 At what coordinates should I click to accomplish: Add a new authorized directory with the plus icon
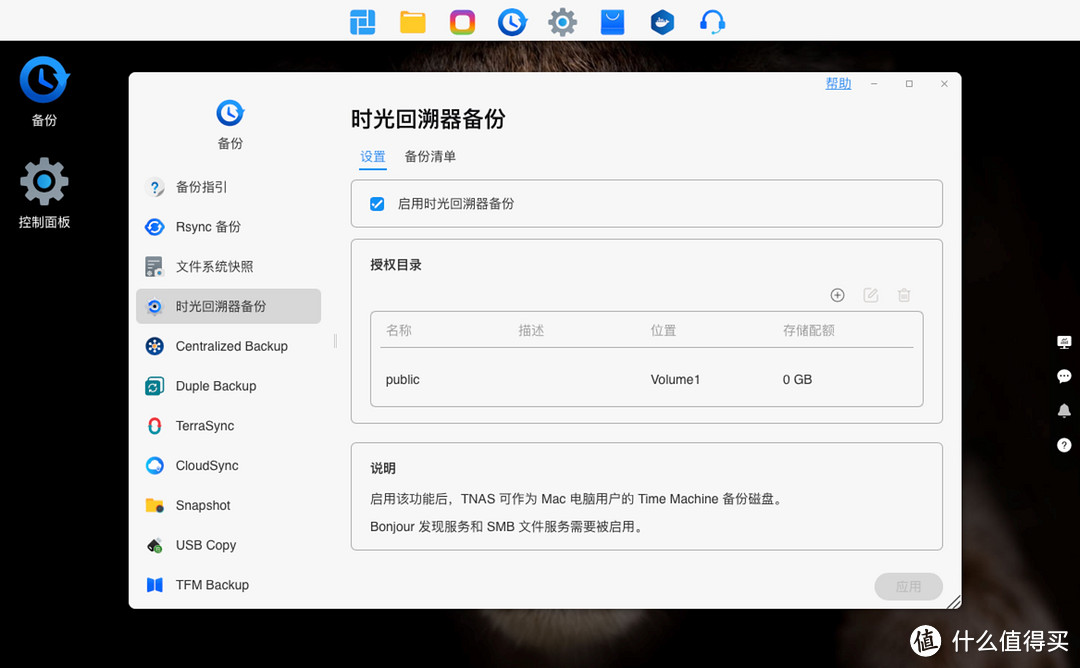[837, 295]
